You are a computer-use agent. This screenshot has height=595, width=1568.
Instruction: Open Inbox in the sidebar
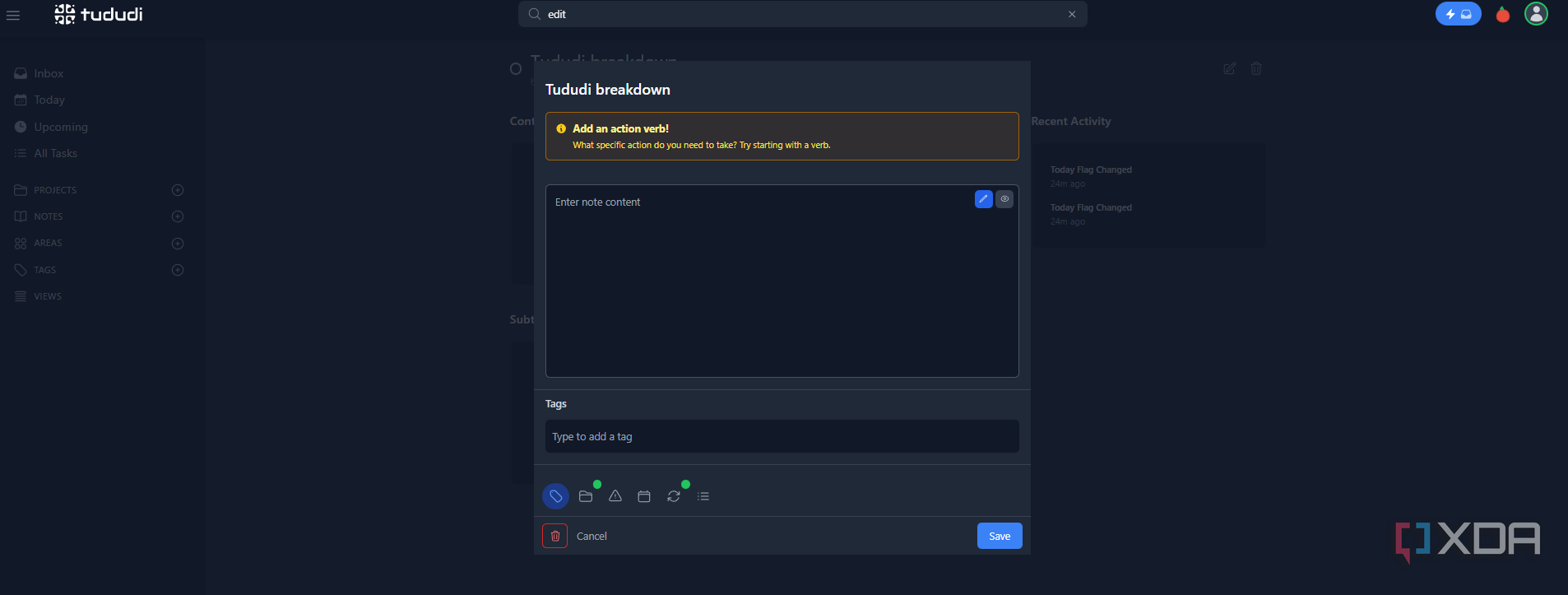tap(39, 73)
